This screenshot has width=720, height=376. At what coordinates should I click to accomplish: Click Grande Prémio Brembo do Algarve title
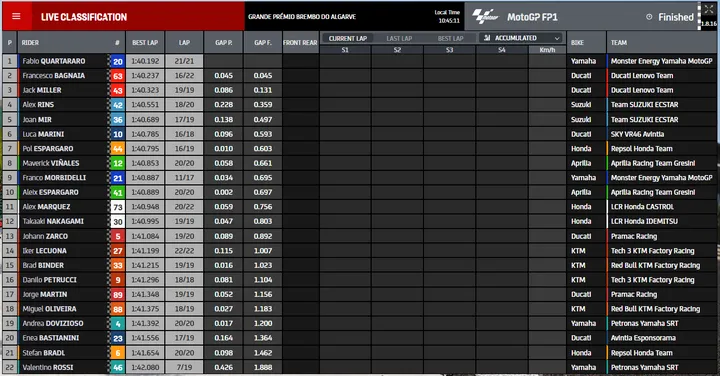pyautogui.click(x=302, y=17)
